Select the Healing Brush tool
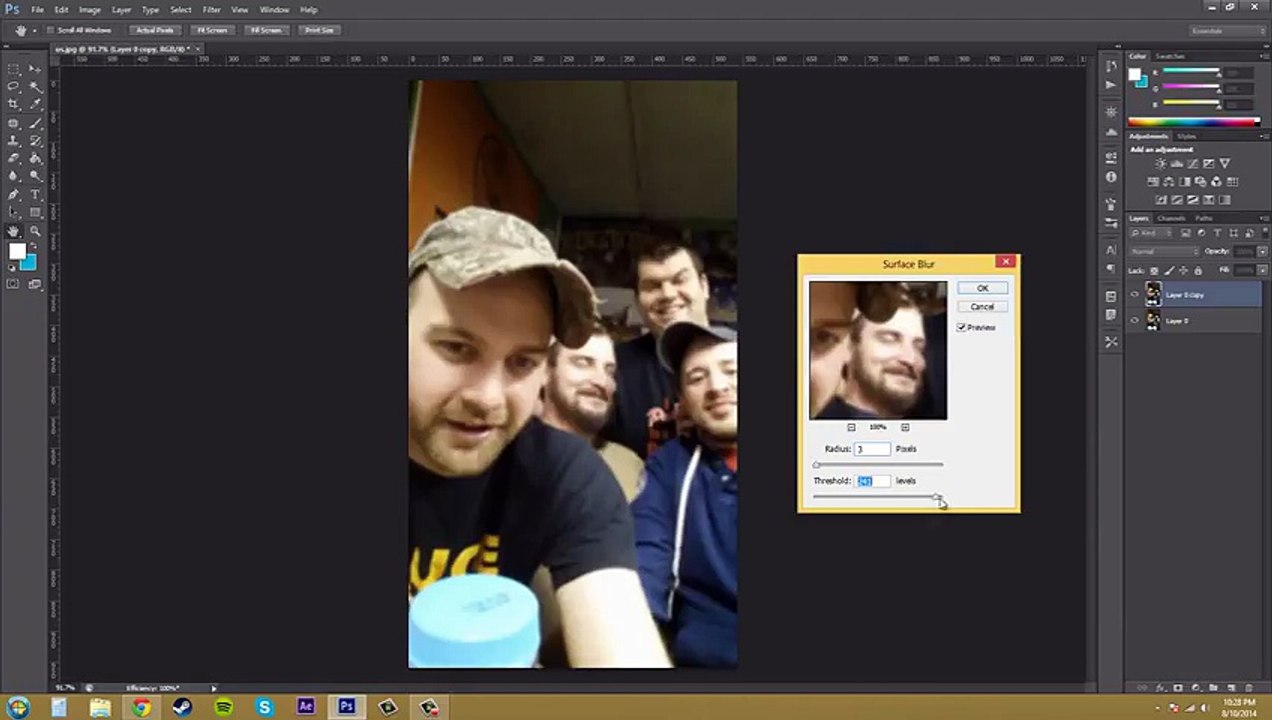Screen dimensions: 1272x720 [14, 123]
